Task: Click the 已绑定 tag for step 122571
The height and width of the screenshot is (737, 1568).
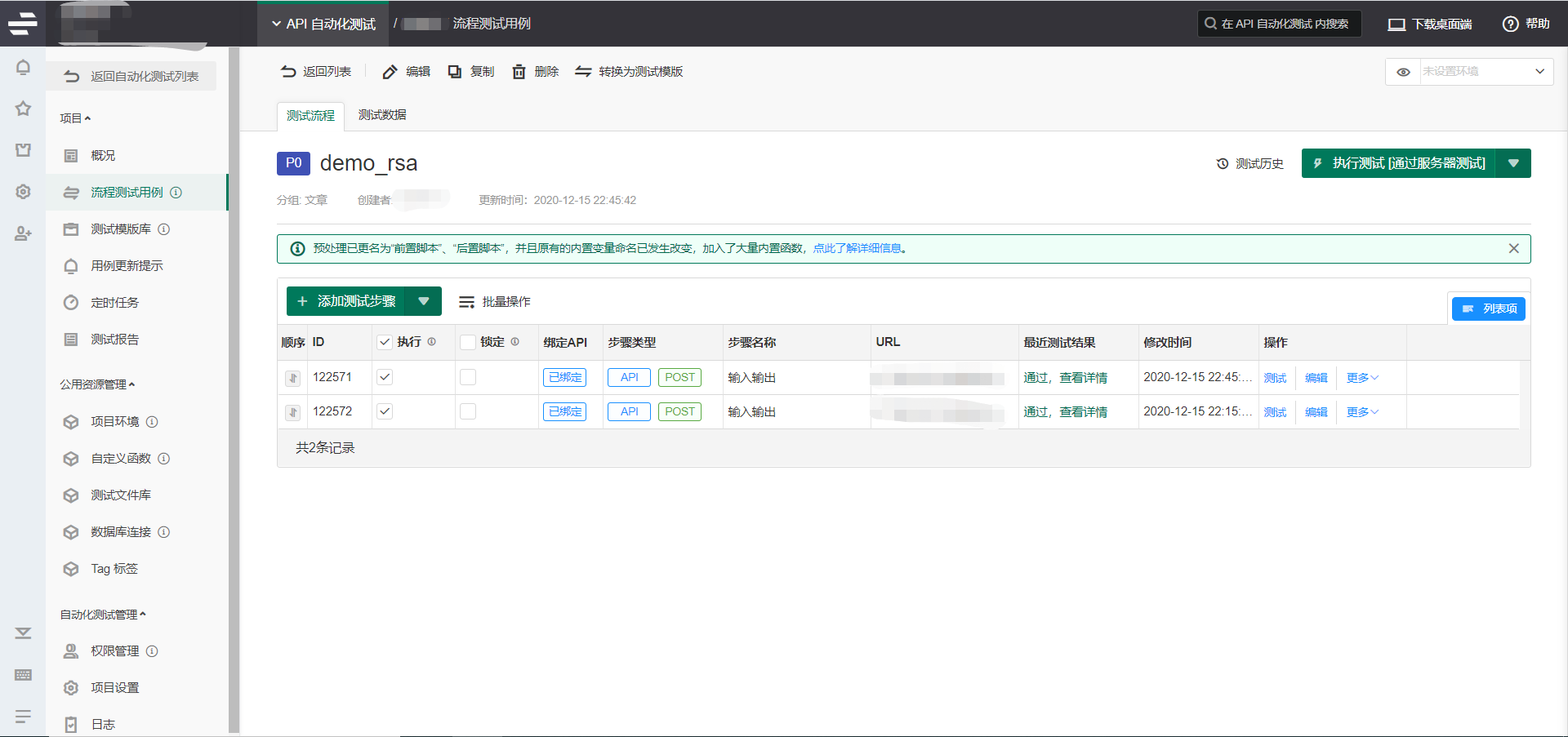Action: coord(564,377)
